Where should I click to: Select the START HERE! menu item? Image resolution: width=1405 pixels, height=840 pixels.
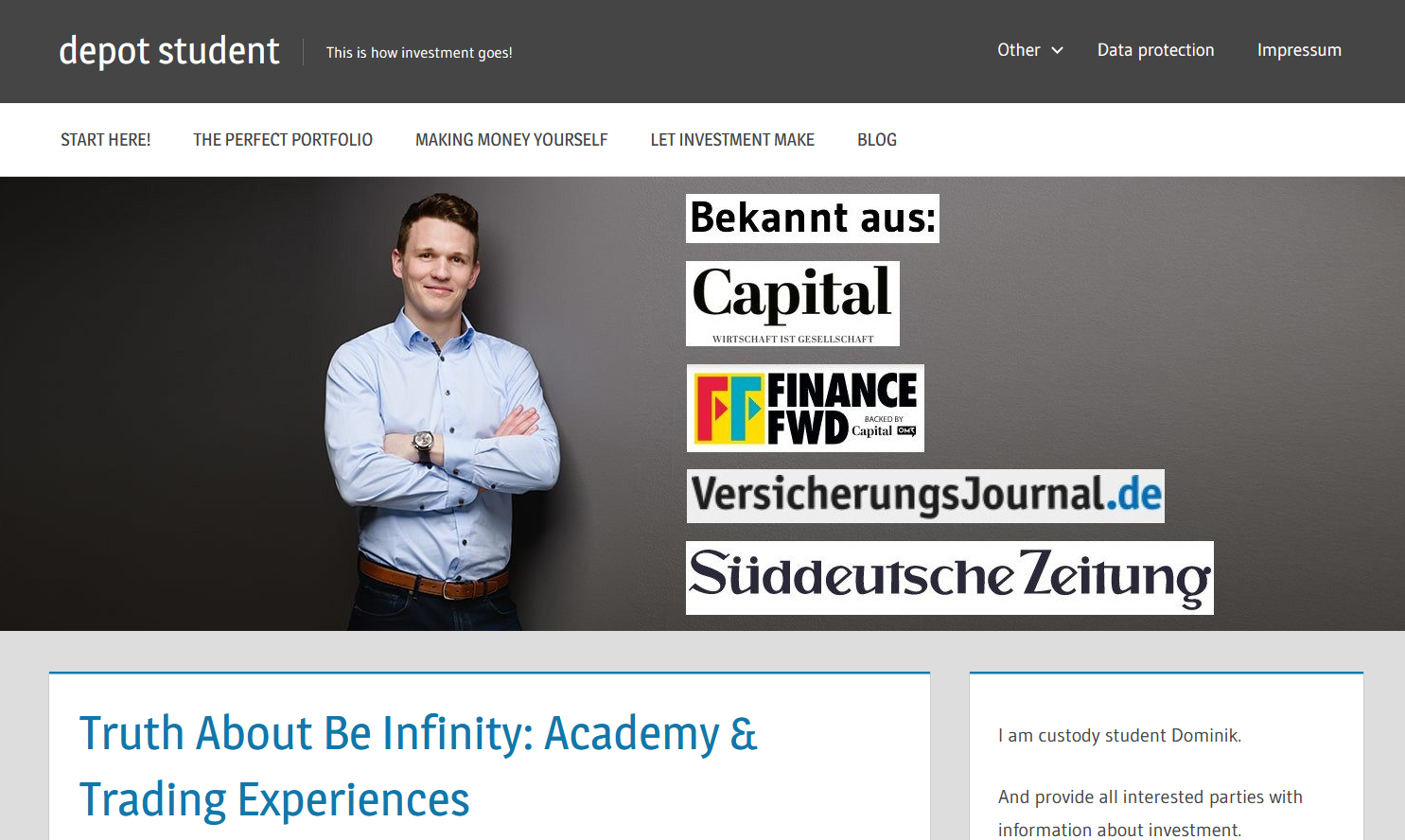pyautogui.click(x=106, y=140)
